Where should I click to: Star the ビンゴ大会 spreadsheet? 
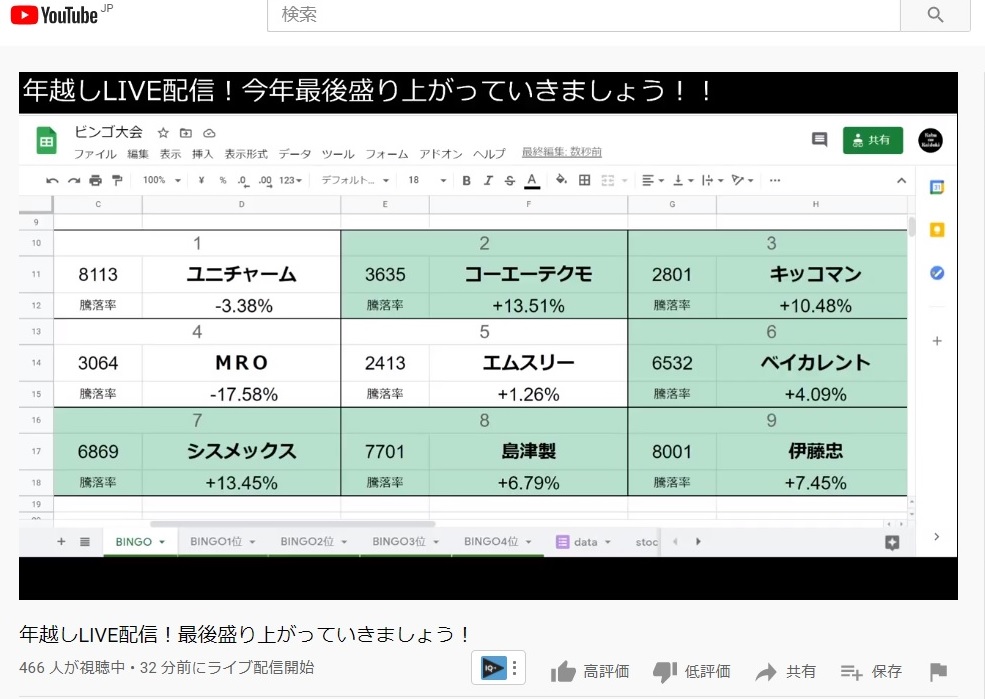pos(163,133)
